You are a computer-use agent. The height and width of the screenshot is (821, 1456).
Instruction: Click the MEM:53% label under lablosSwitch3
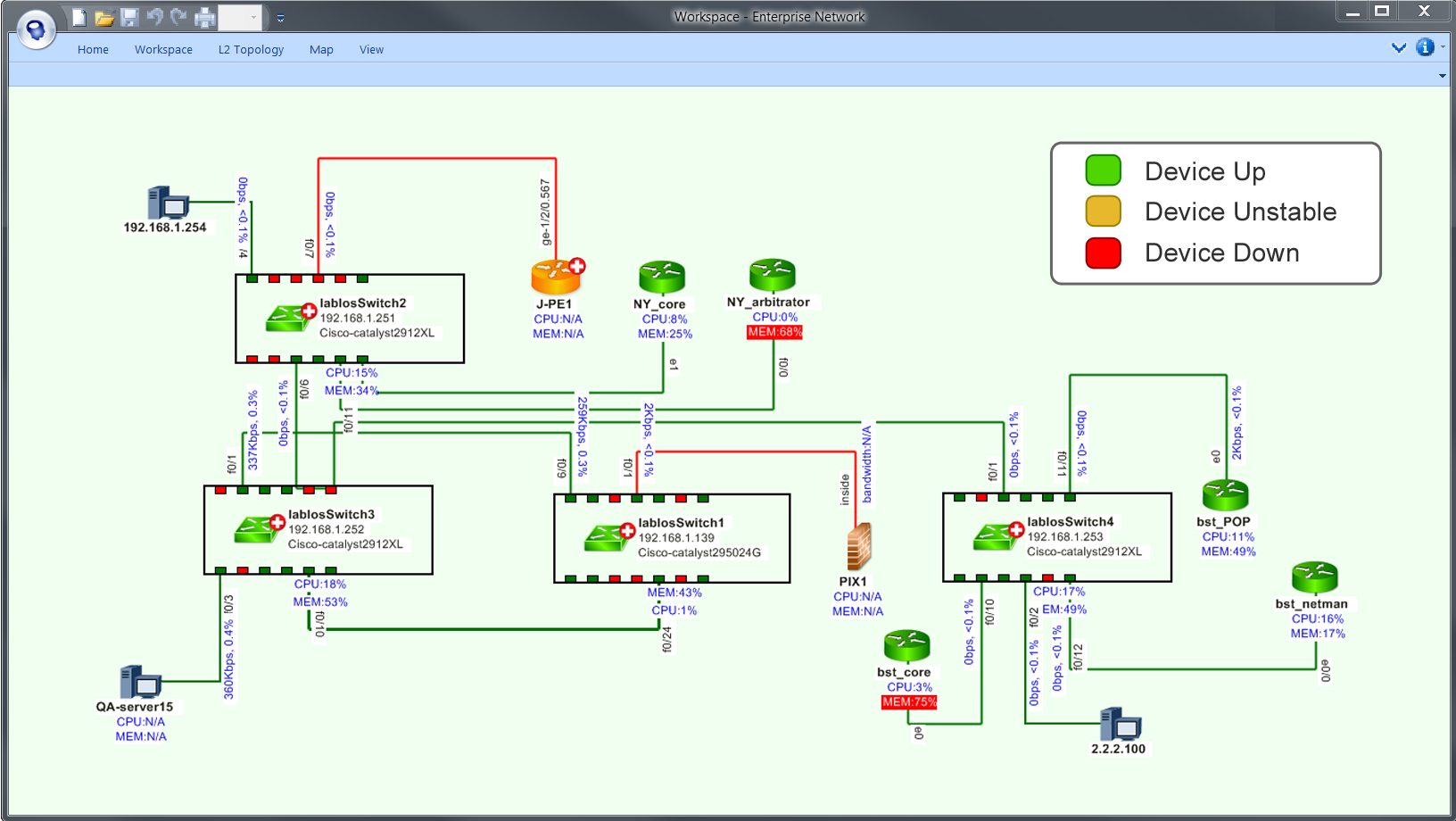pyautogui.click(x=320, y=602)
